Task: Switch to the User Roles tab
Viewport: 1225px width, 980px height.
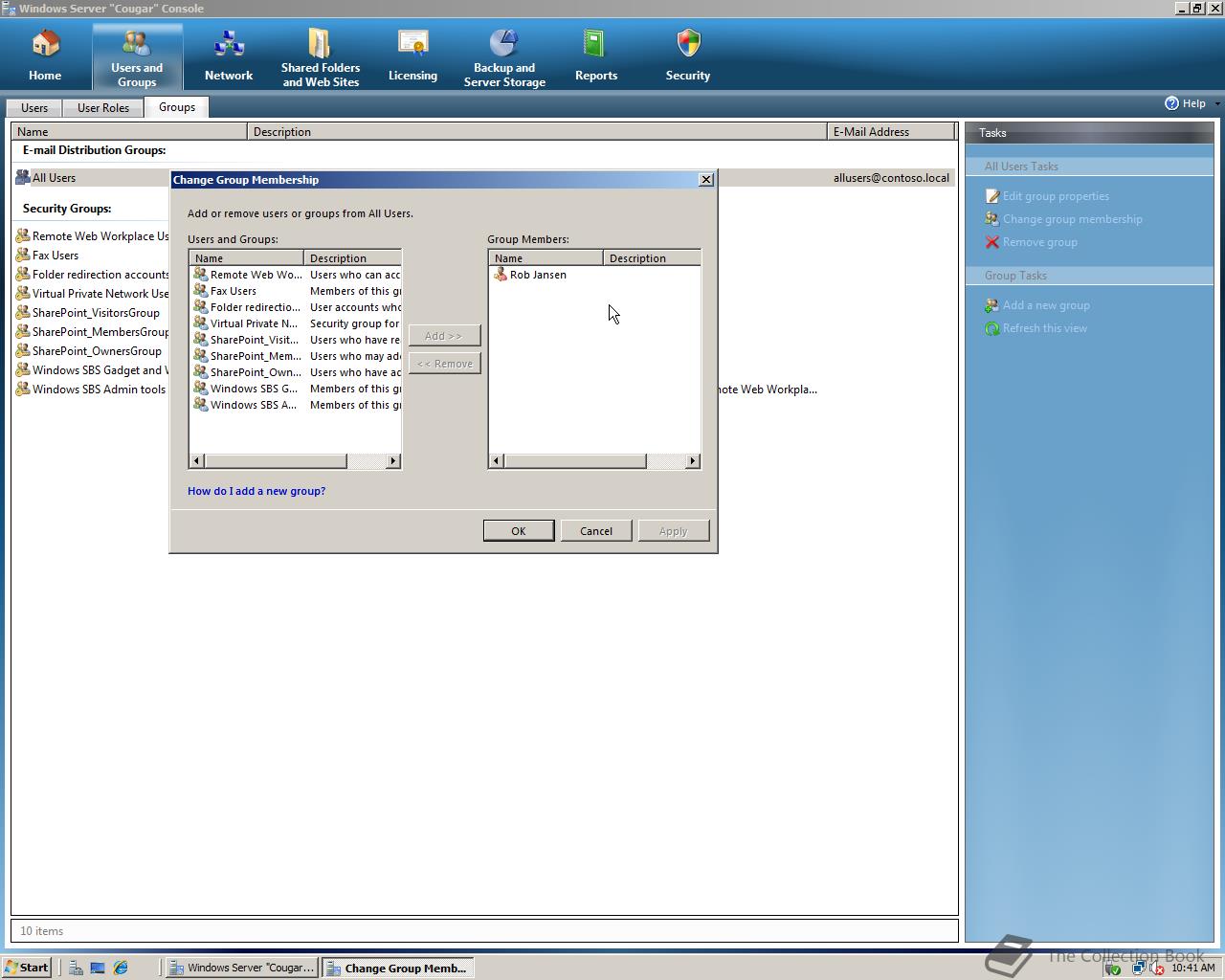Action: tap(103, 108)
